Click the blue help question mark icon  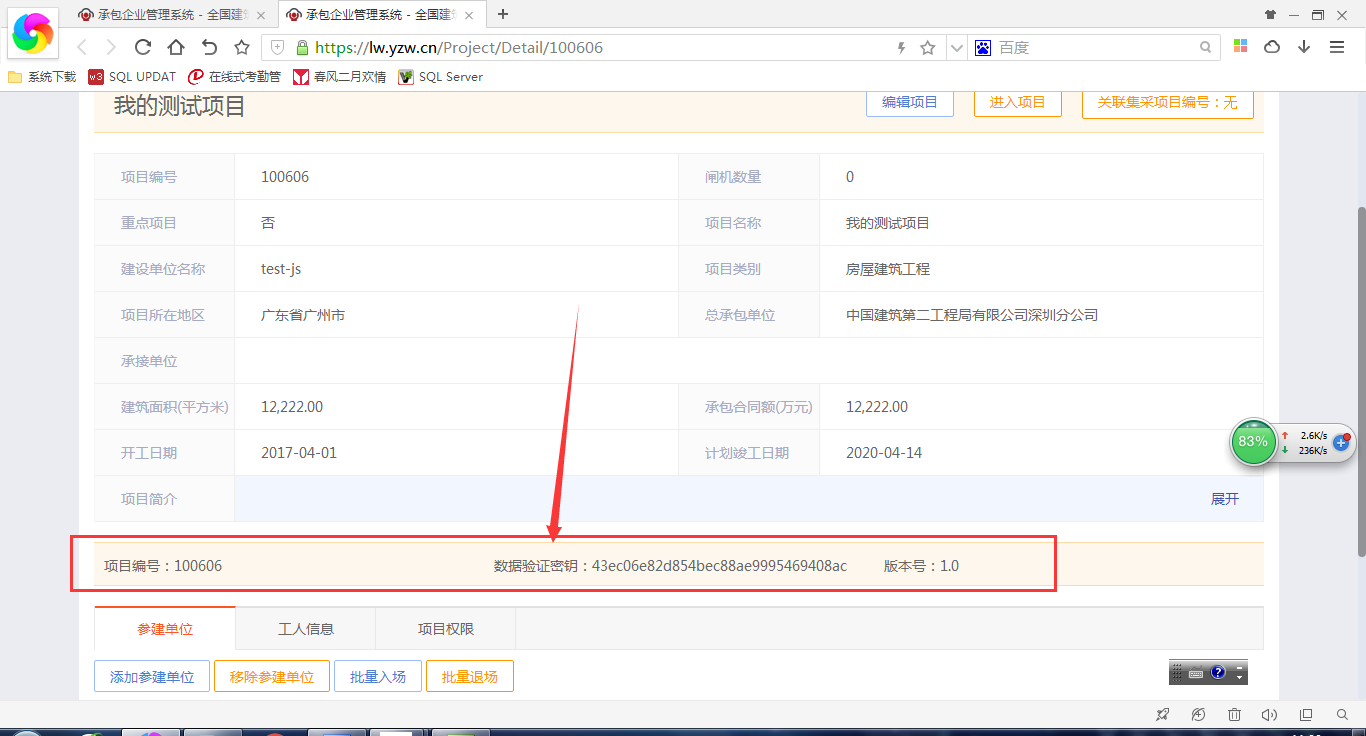pos(1218,673)
